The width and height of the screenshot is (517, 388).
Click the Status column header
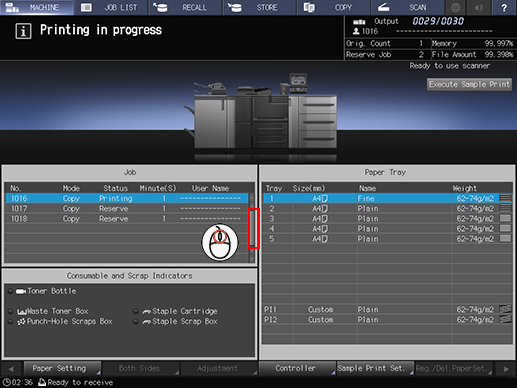click(115, 188)
